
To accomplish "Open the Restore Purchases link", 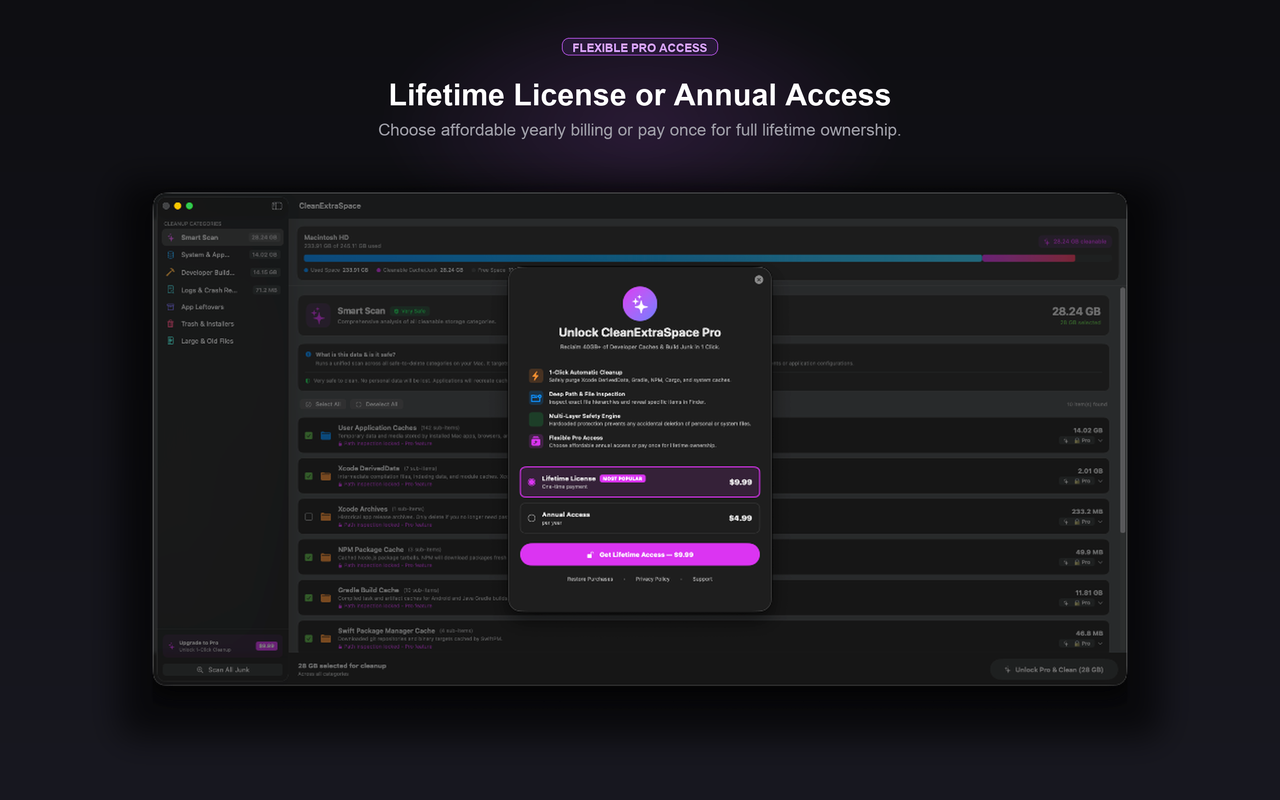I will 590,579.
